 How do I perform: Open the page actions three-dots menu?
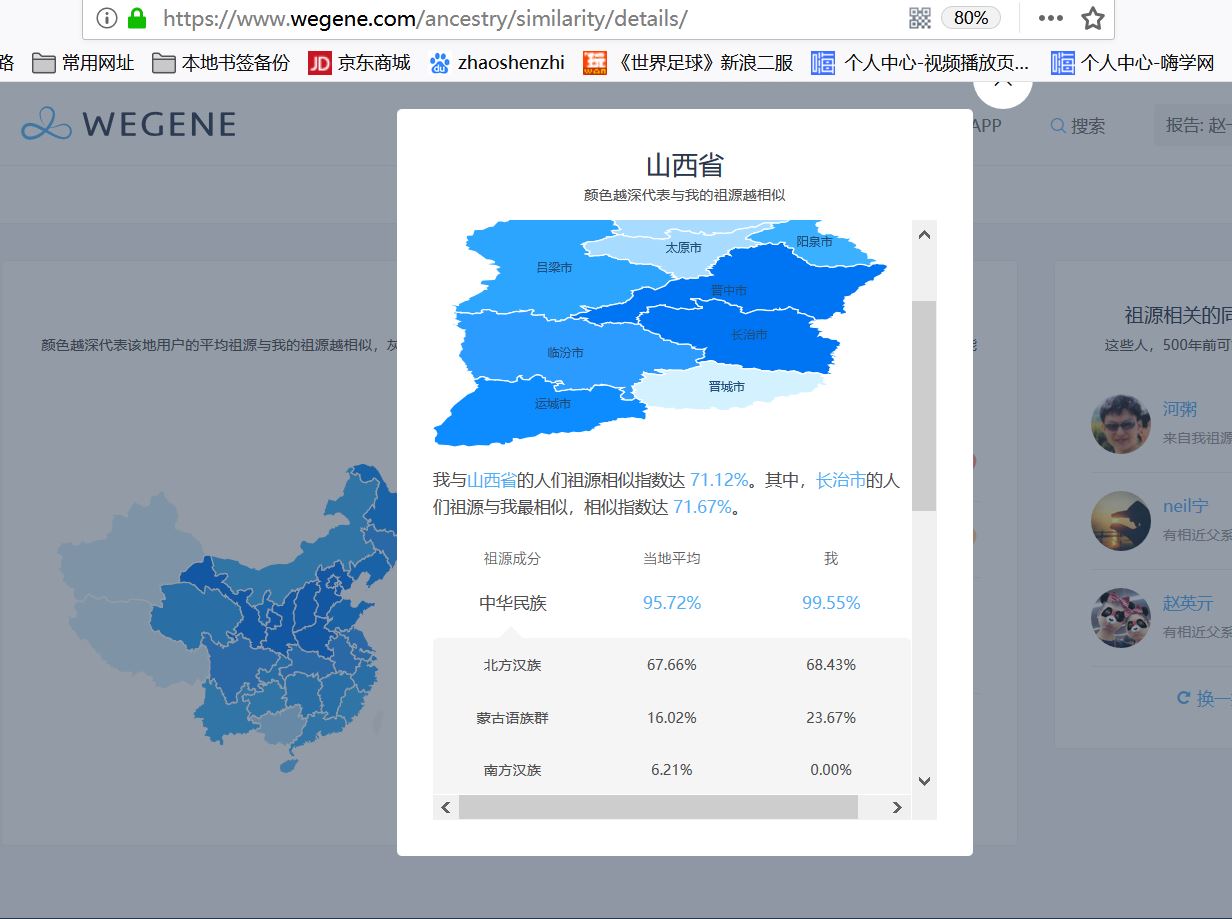pos(1050,18)
